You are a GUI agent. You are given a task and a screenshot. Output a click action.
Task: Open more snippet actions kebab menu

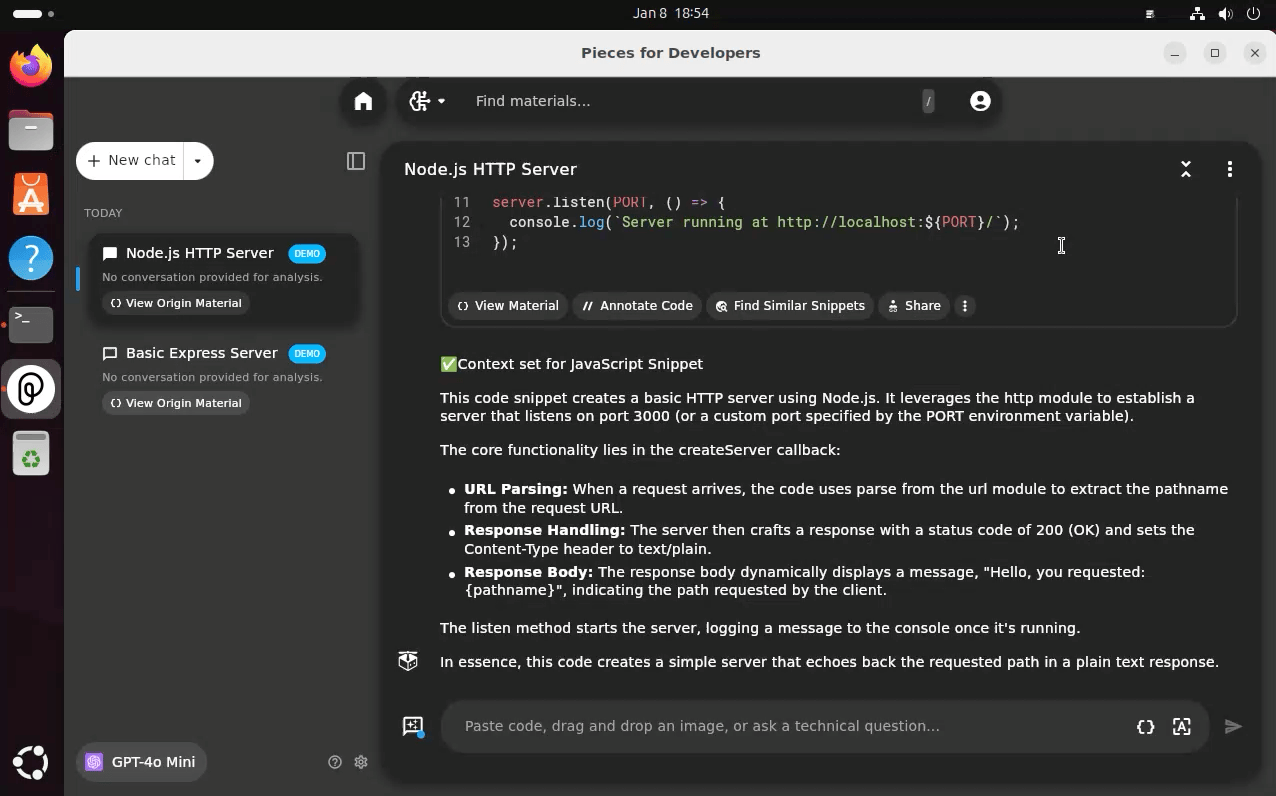965,306
